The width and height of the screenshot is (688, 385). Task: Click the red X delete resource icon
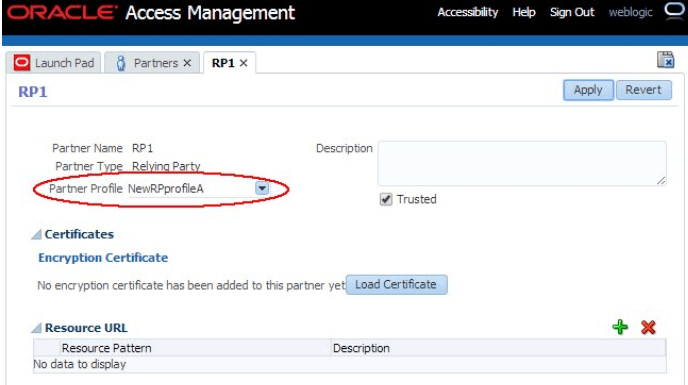648,327
